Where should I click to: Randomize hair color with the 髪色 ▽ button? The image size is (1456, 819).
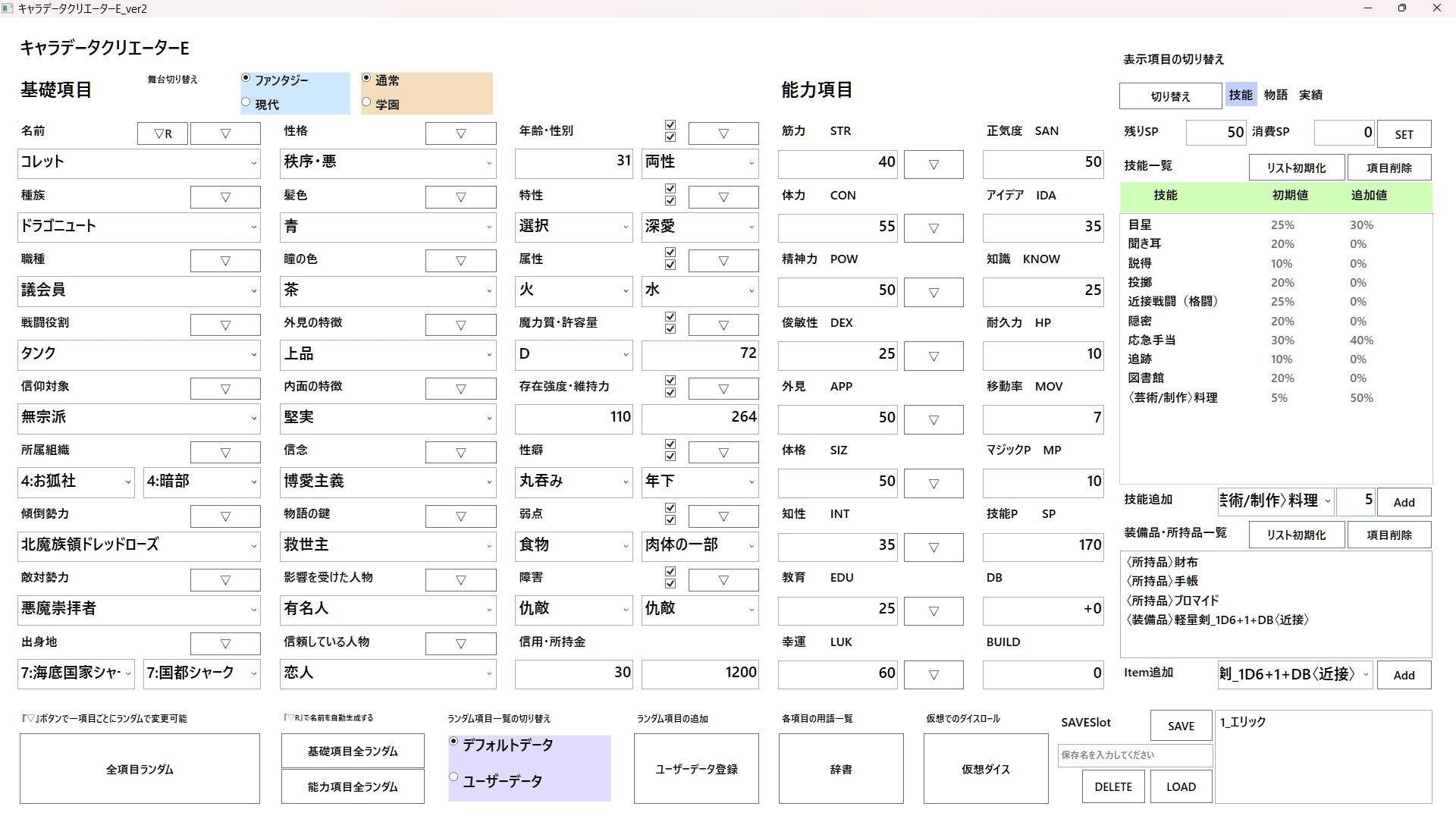tap(460, 197)
